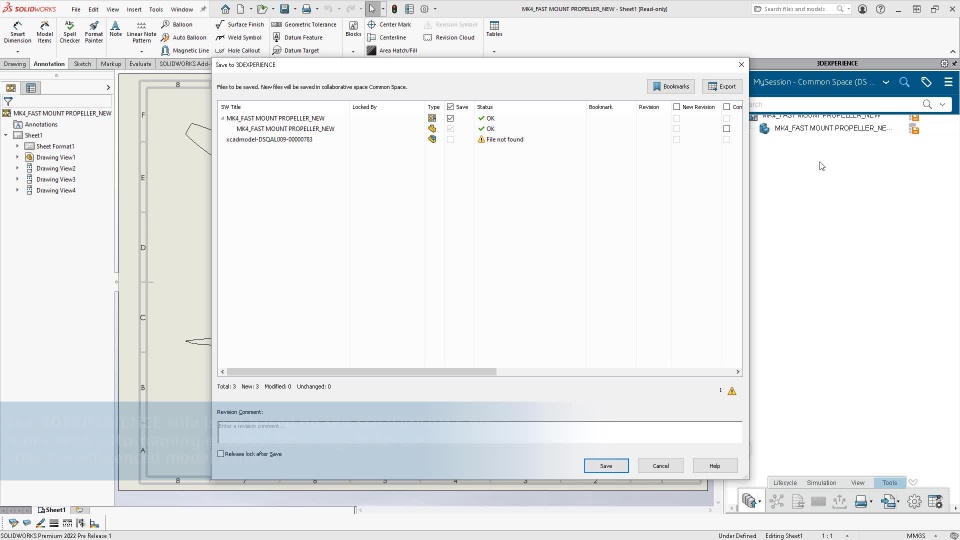Open Geometric Tolerance tool

[304, 24]
